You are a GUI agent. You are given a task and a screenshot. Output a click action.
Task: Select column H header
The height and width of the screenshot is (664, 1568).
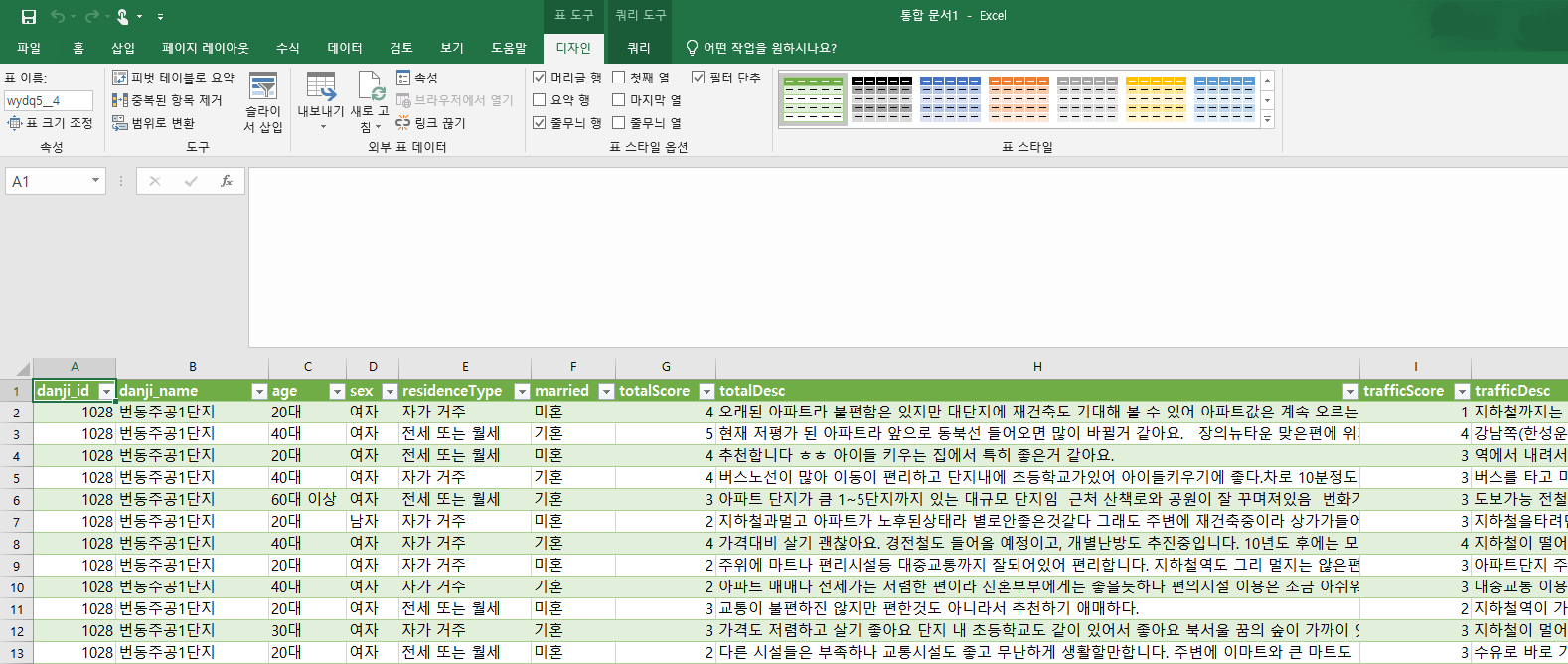(x=1037, y=367)
